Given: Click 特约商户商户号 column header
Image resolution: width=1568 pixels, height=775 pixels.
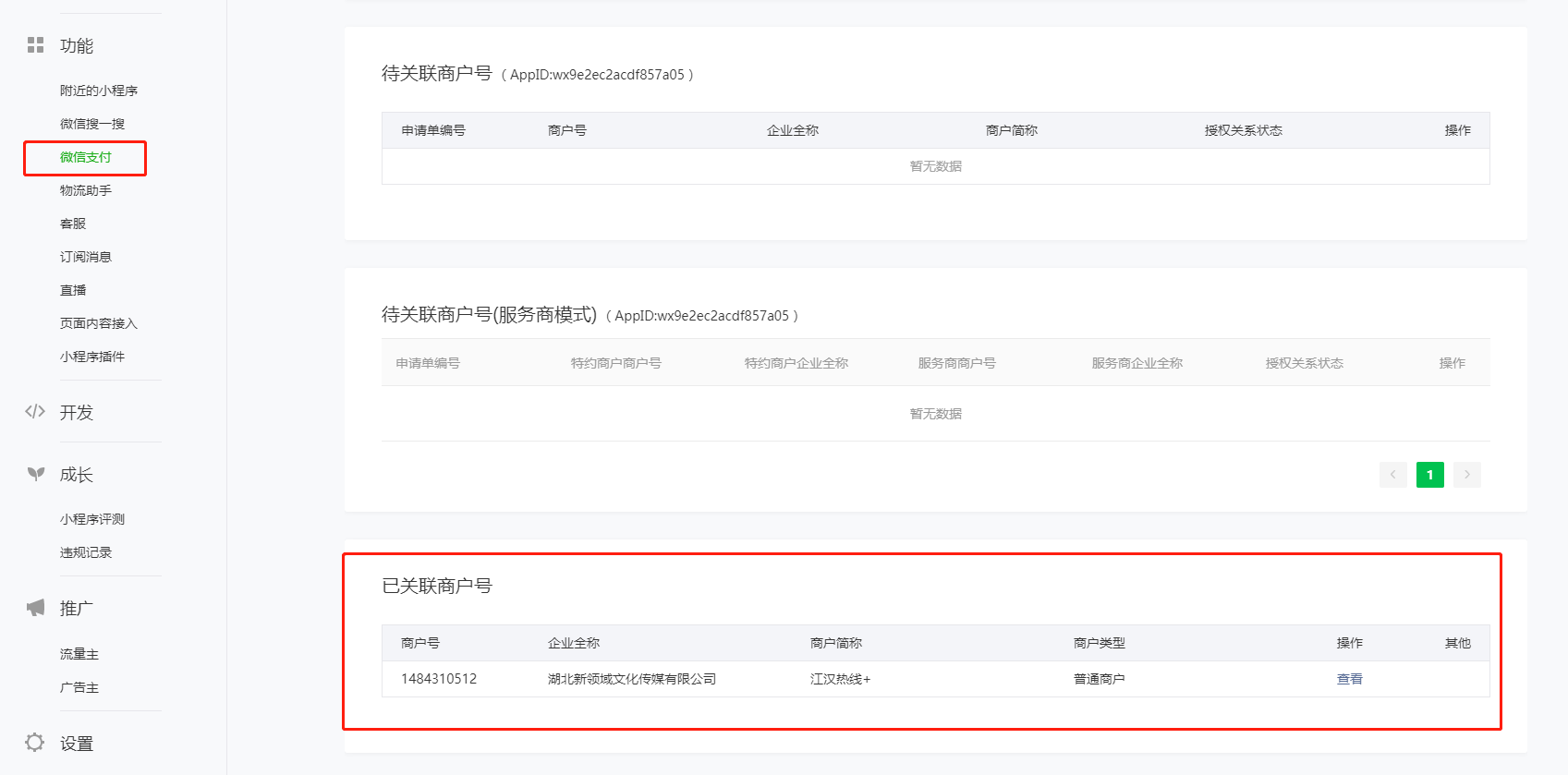Looking at the screenshot, I should point(616,363).
